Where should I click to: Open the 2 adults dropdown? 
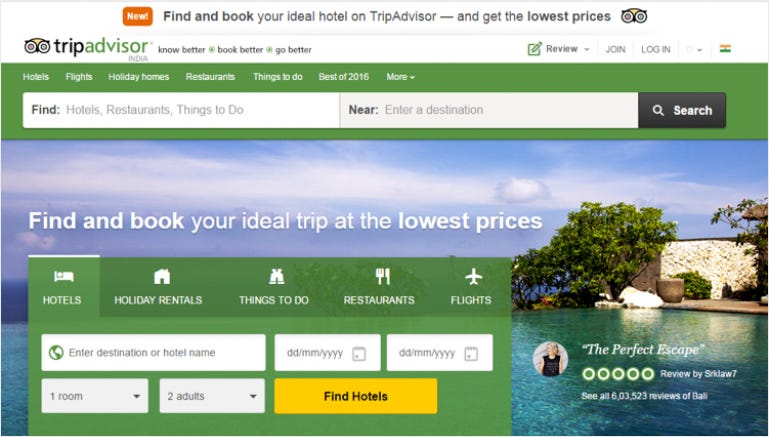pos(212,396)
